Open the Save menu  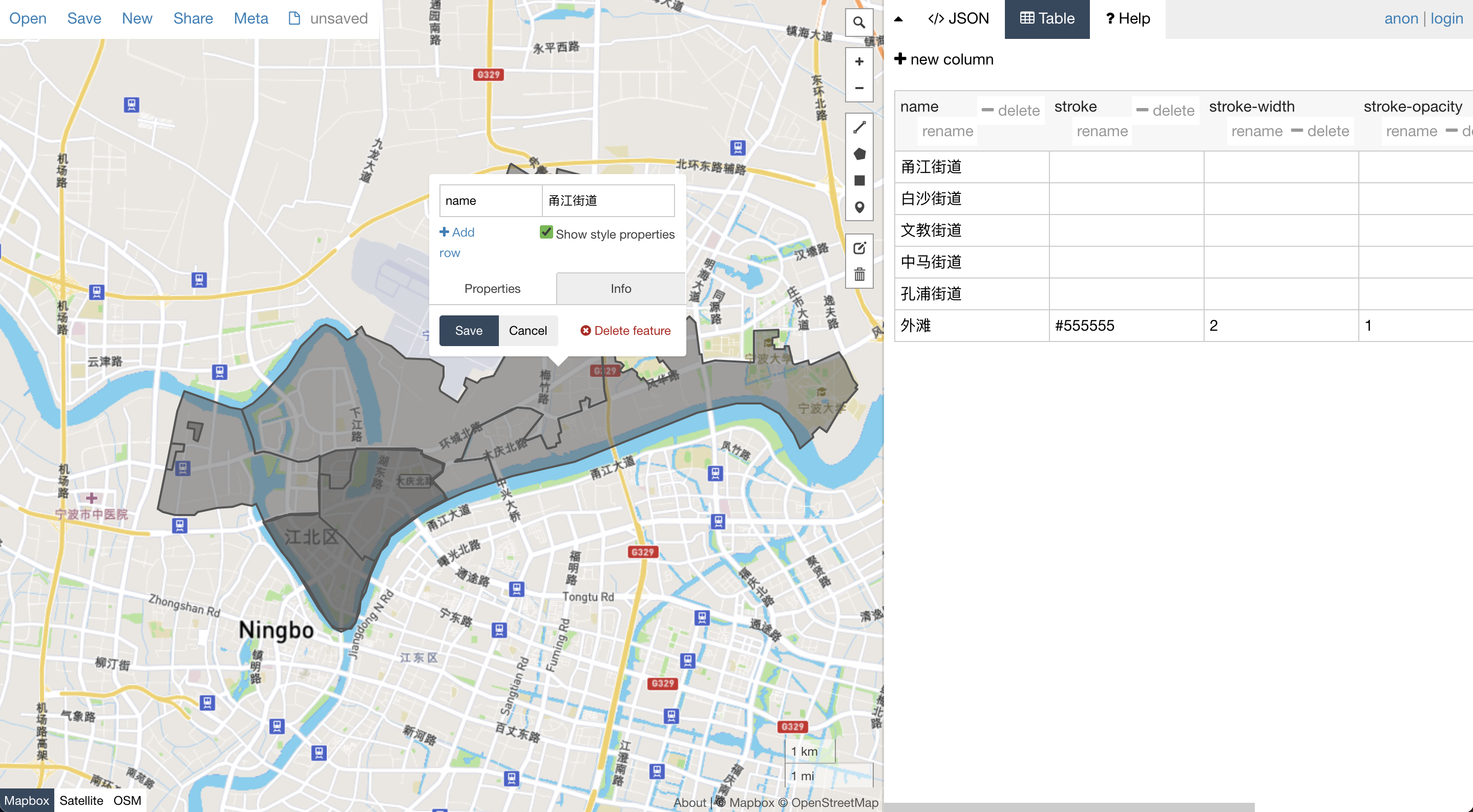click(84, 18)
